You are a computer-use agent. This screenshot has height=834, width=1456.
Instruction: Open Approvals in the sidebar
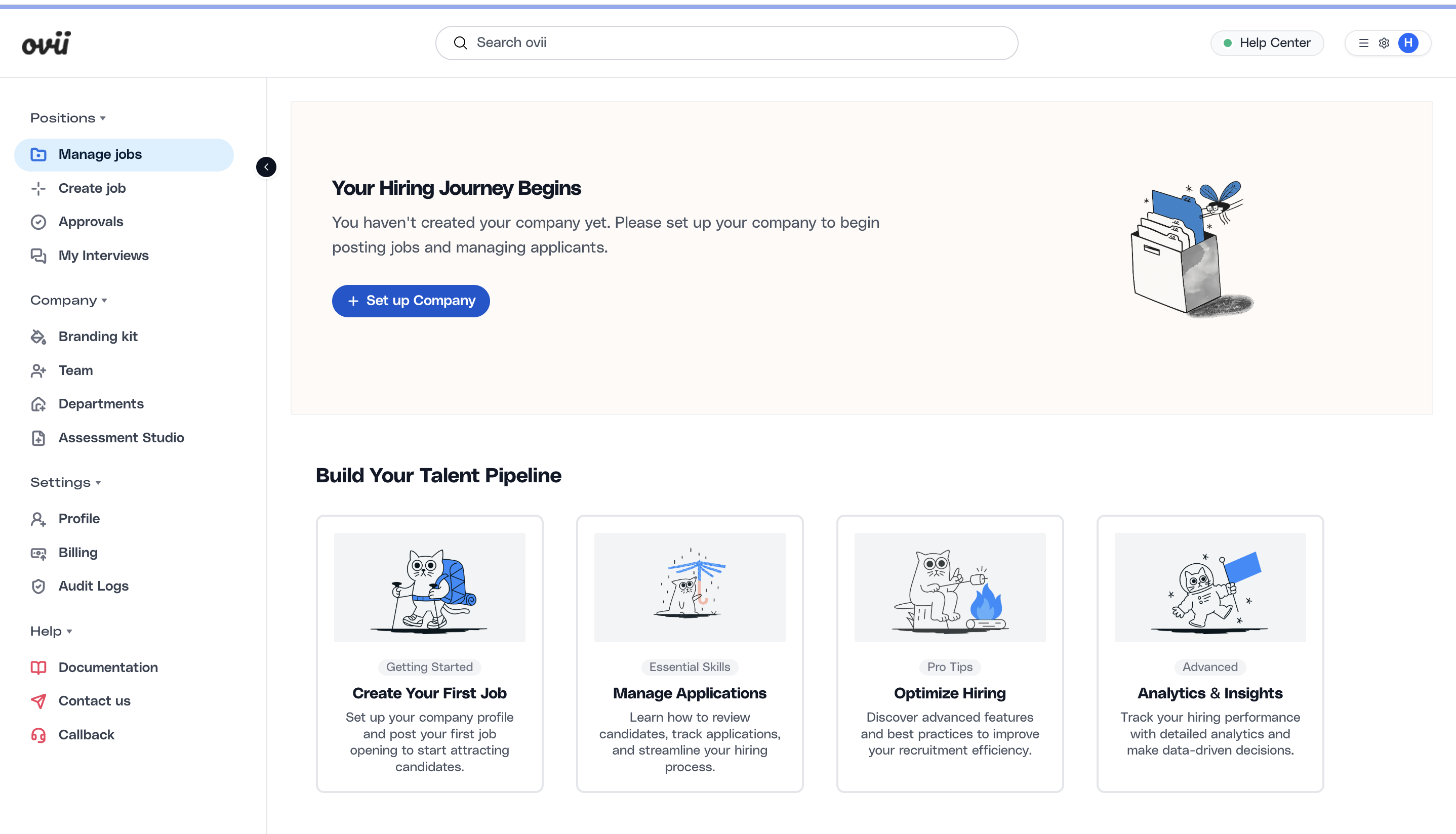91,222
